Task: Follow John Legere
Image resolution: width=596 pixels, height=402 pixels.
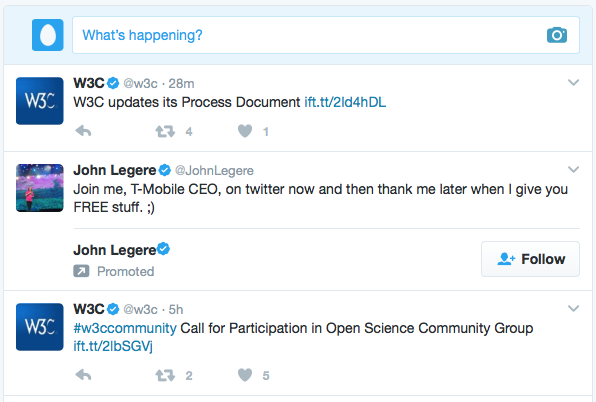Action: click(530, 259)
